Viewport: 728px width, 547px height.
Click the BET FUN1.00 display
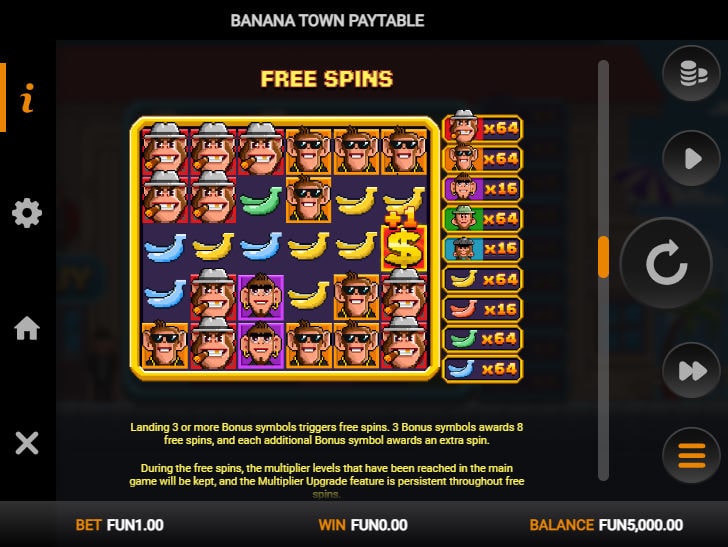[x=119, y=525]
